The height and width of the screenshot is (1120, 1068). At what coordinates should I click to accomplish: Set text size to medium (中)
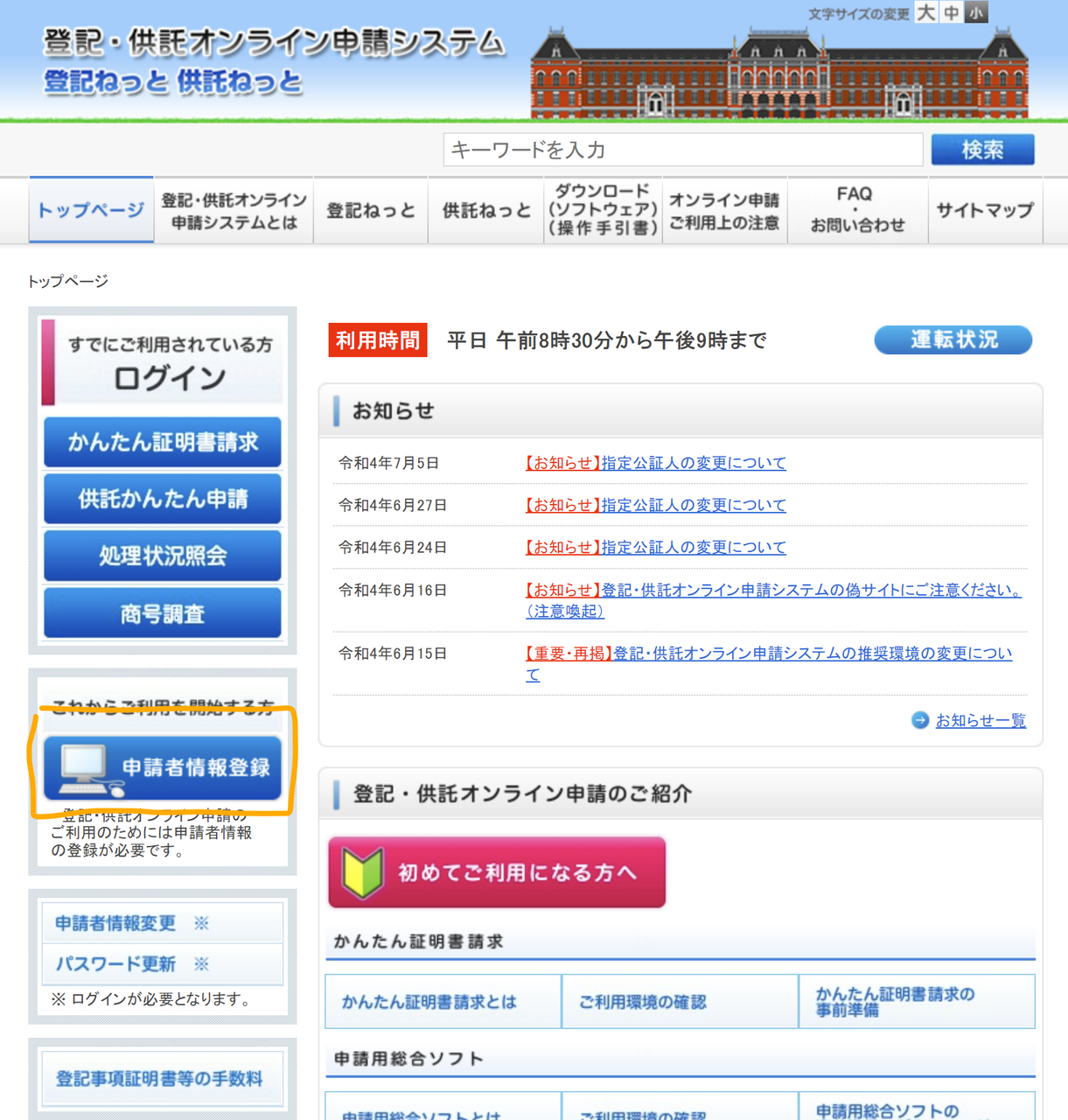(x=951, y=12)
